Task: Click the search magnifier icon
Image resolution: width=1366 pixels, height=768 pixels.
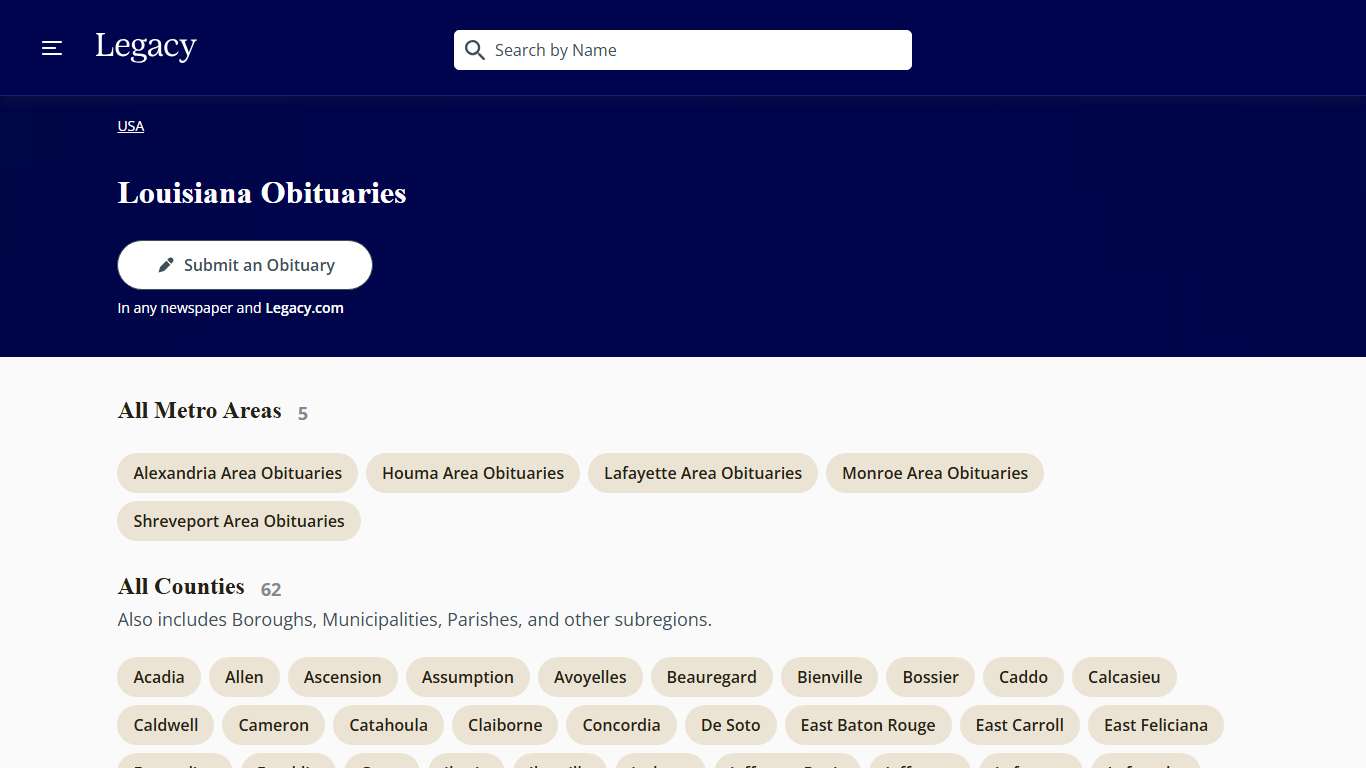Action: point(475,50)
